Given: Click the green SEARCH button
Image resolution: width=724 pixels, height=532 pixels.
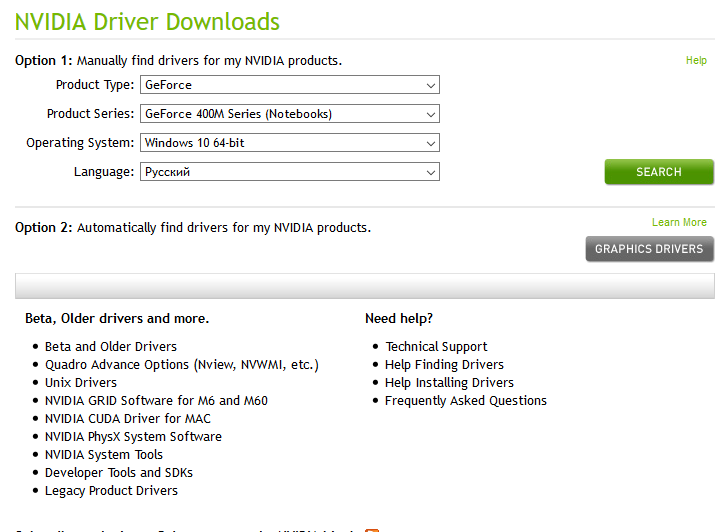Looking at the screenshot, I should pyautogui.click(x=659, y=172).
